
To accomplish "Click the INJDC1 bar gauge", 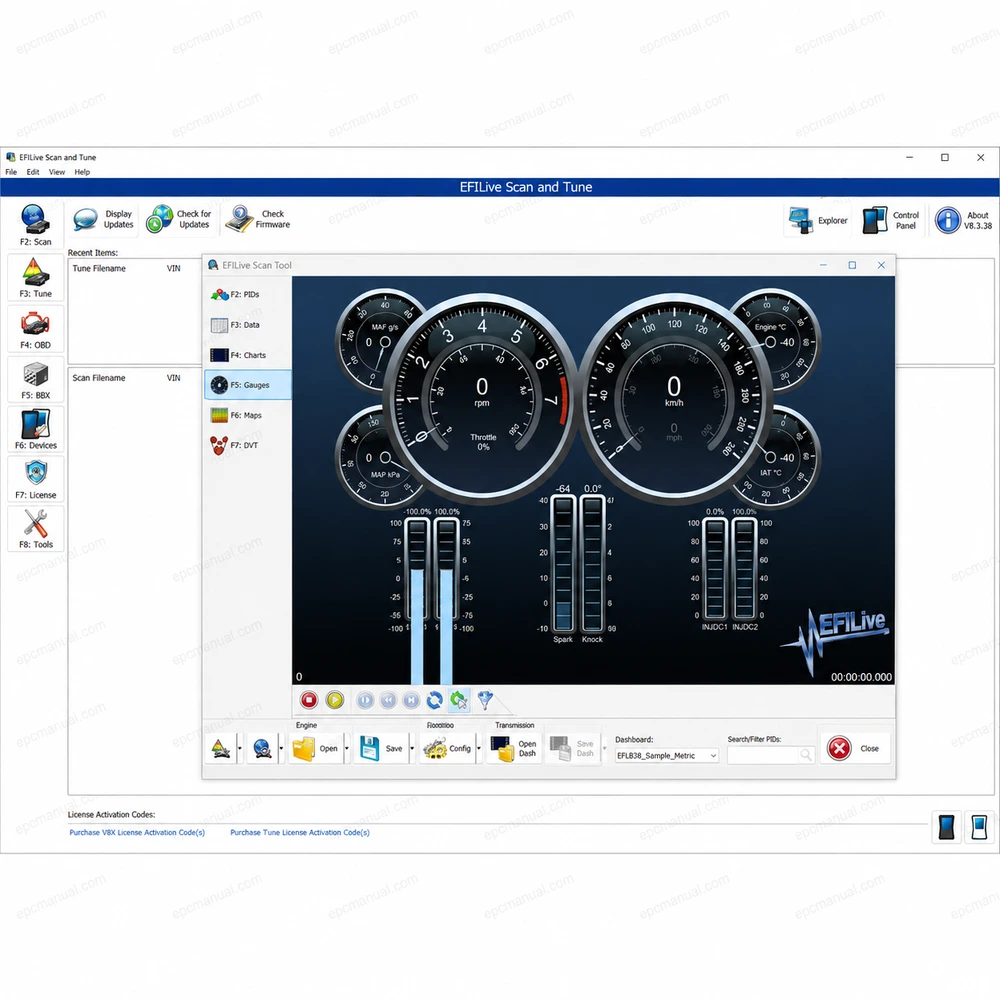I will 714,569.
